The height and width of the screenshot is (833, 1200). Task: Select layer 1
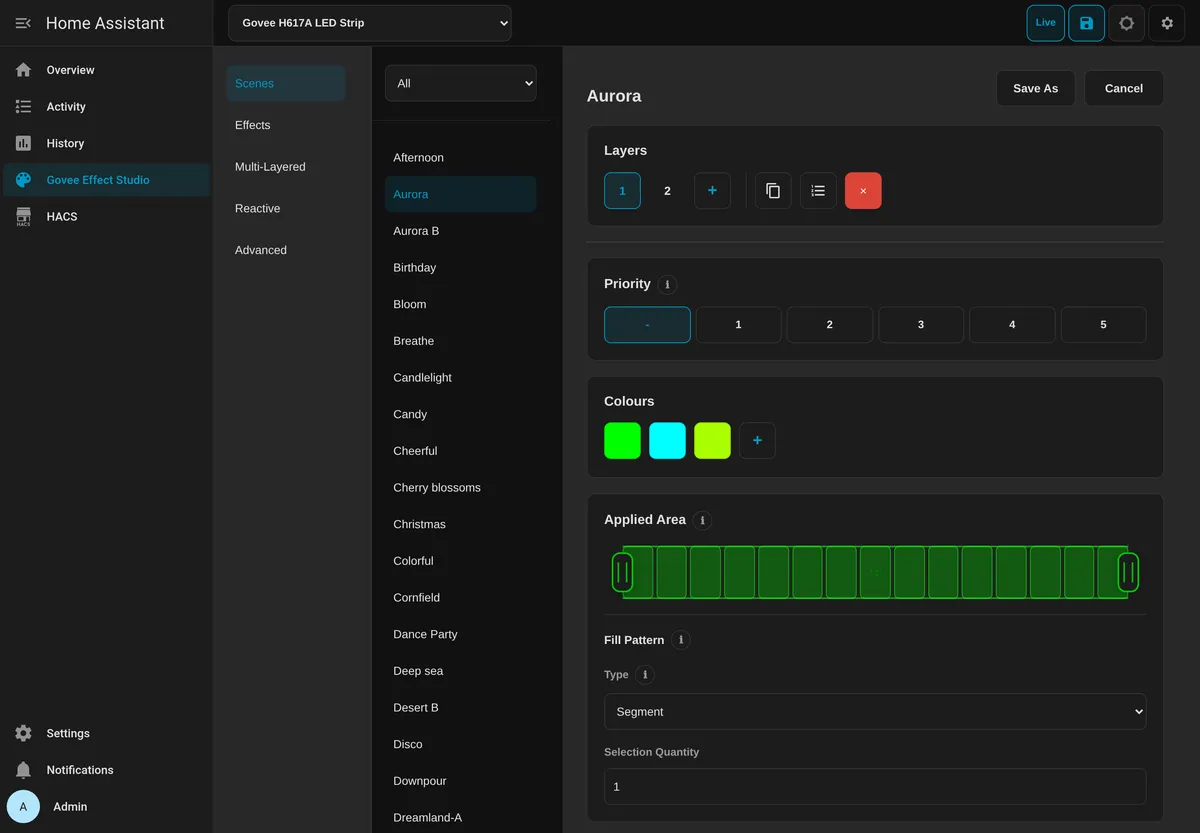622,191
